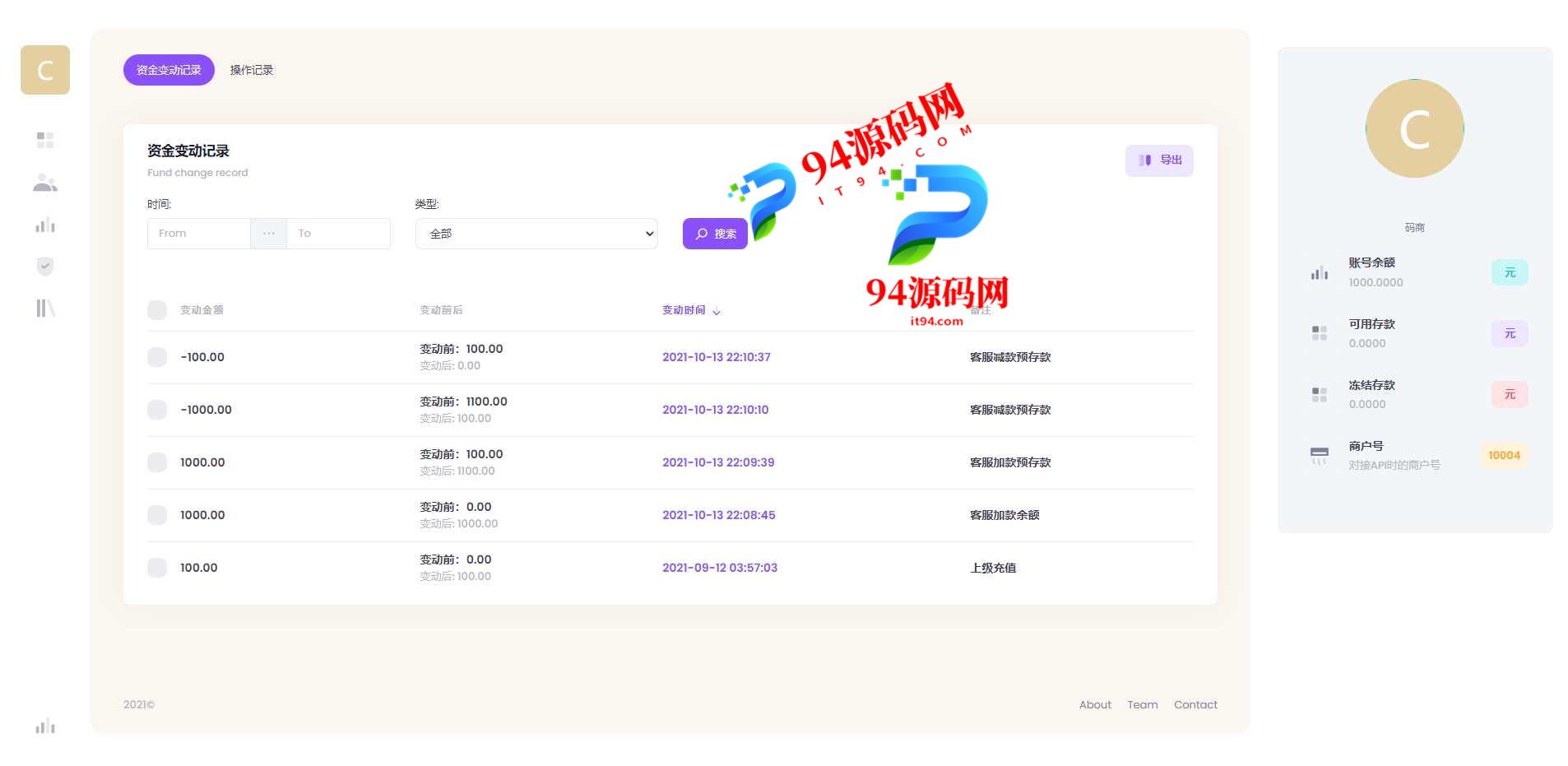Click the 导出 export button

[1159, 160]
